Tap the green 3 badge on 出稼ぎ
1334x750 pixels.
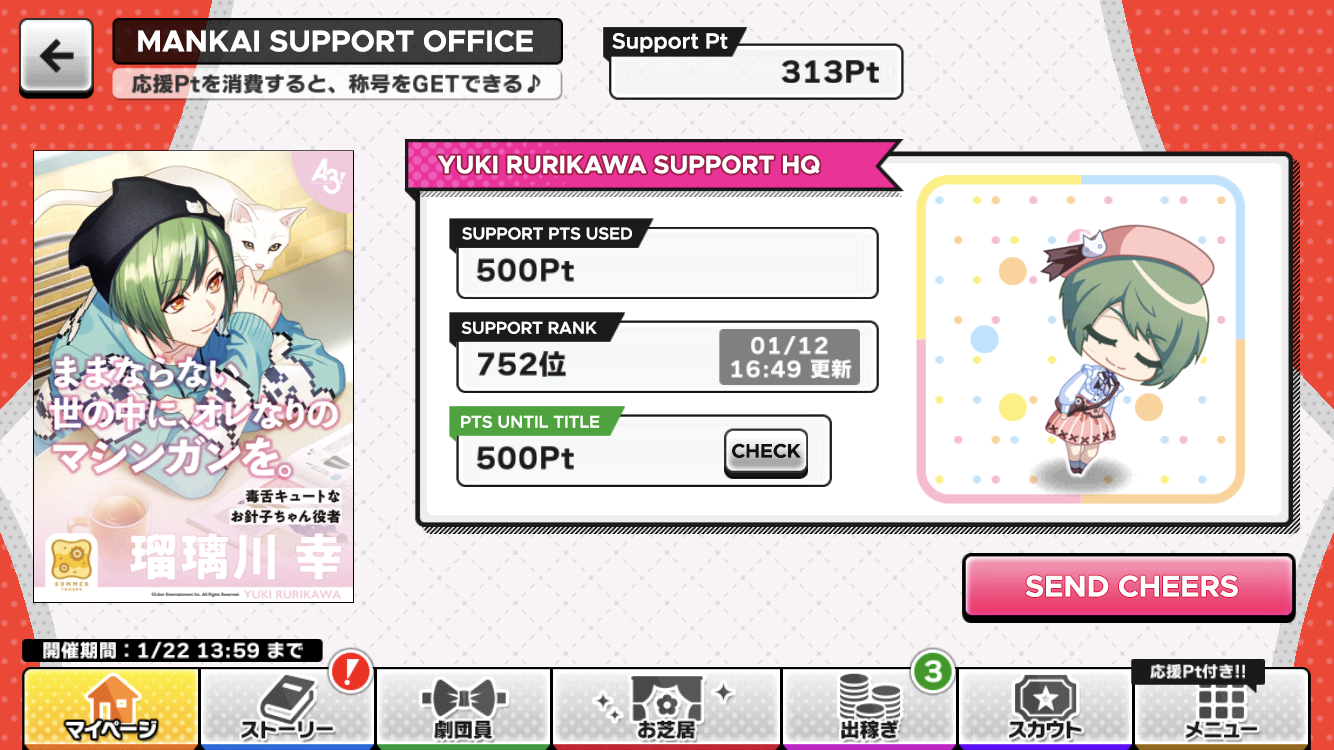pos(932,671)
